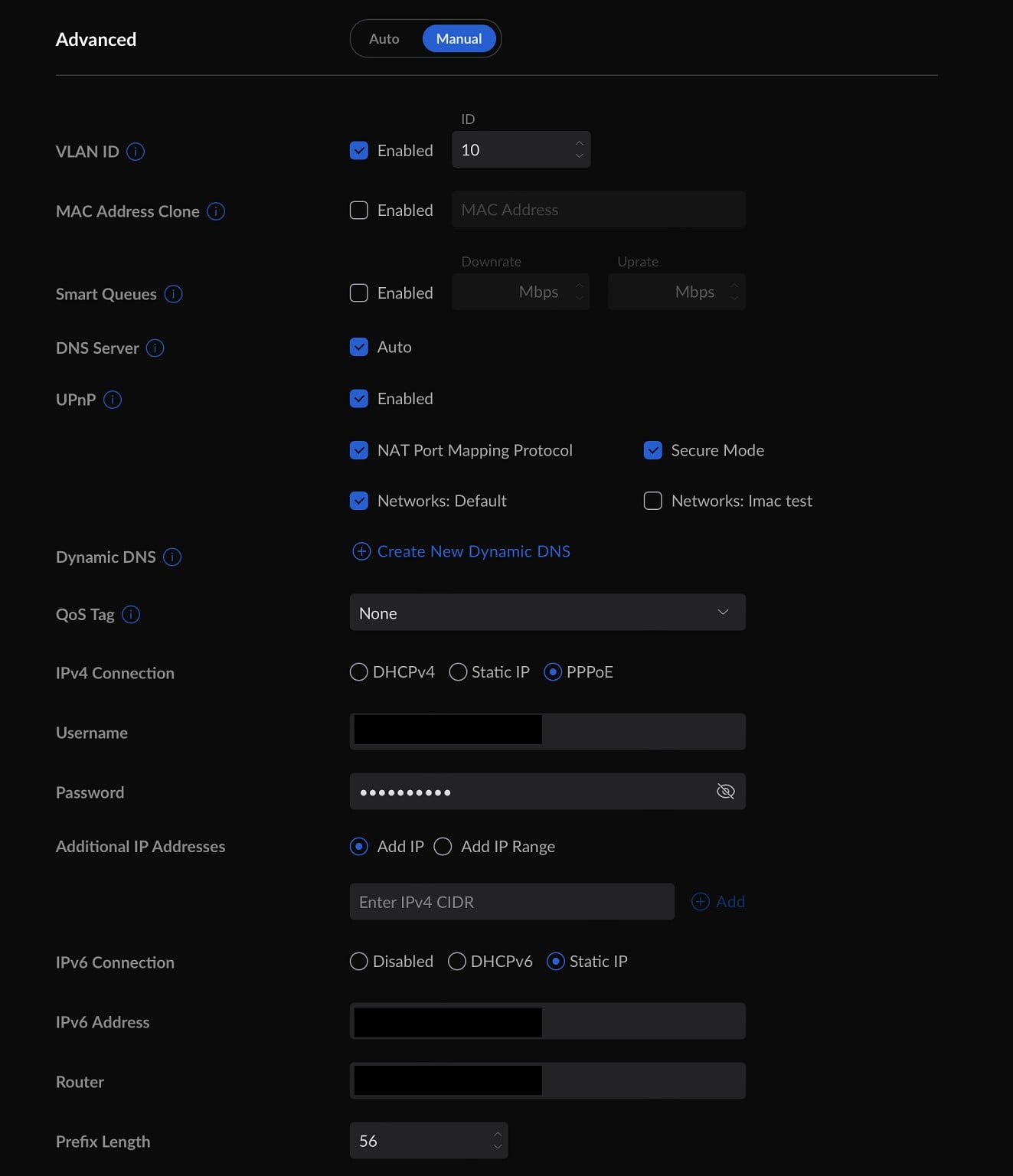Screen dimensions: 1013x1176
Task: Click the VLAN ID info icon
Action: 136,152
